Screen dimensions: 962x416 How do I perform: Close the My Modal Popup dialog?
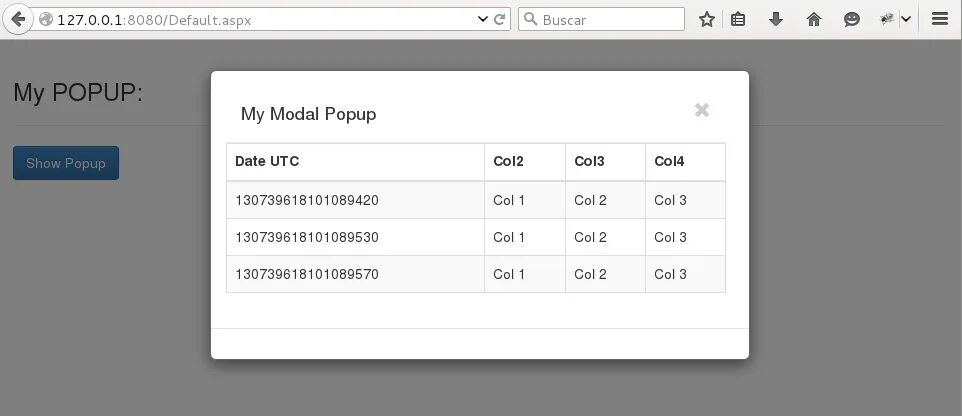point(702,110)
